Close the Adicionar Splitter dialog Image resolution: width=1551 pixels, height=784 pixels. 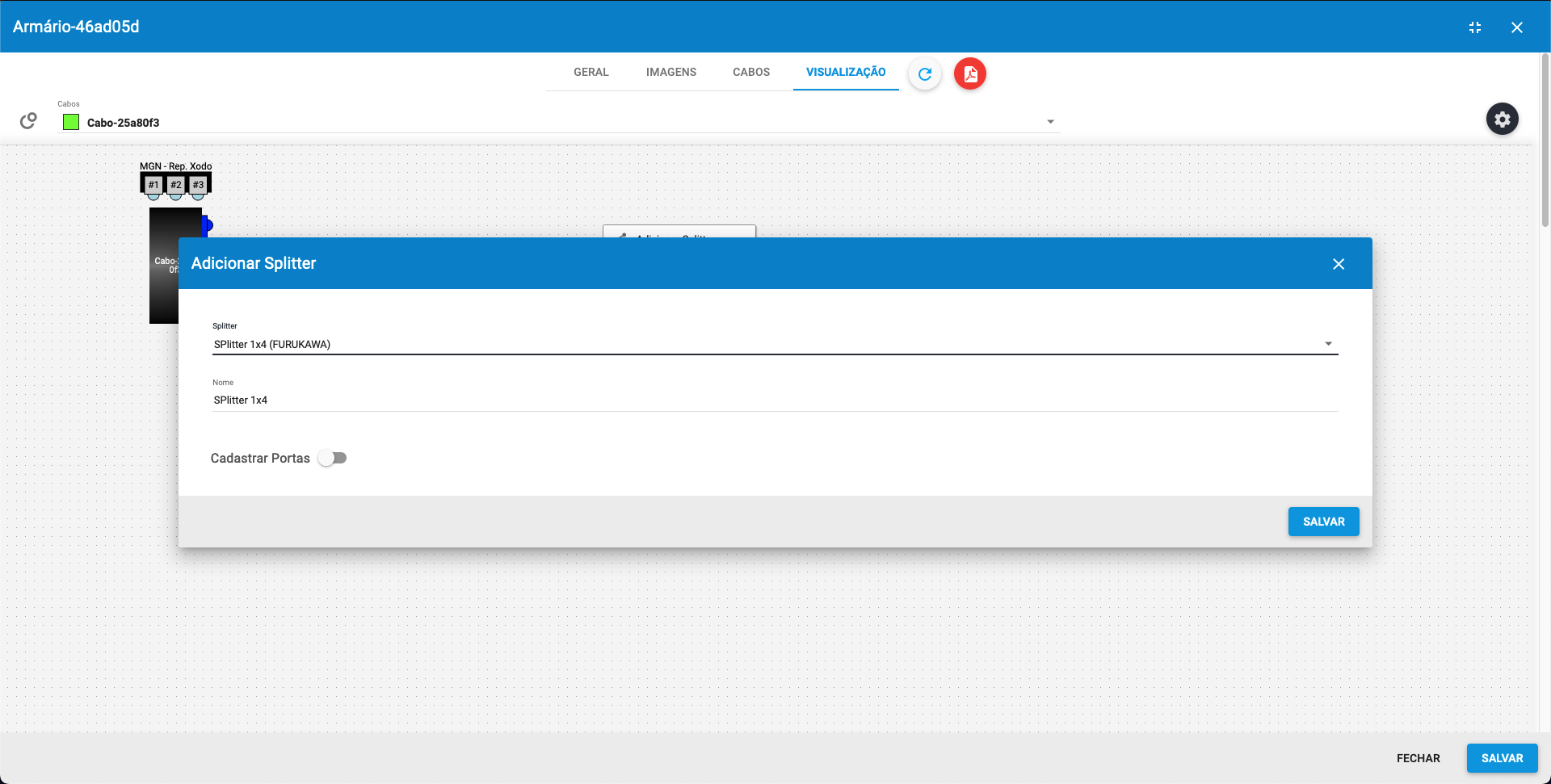pos(1339,263)
